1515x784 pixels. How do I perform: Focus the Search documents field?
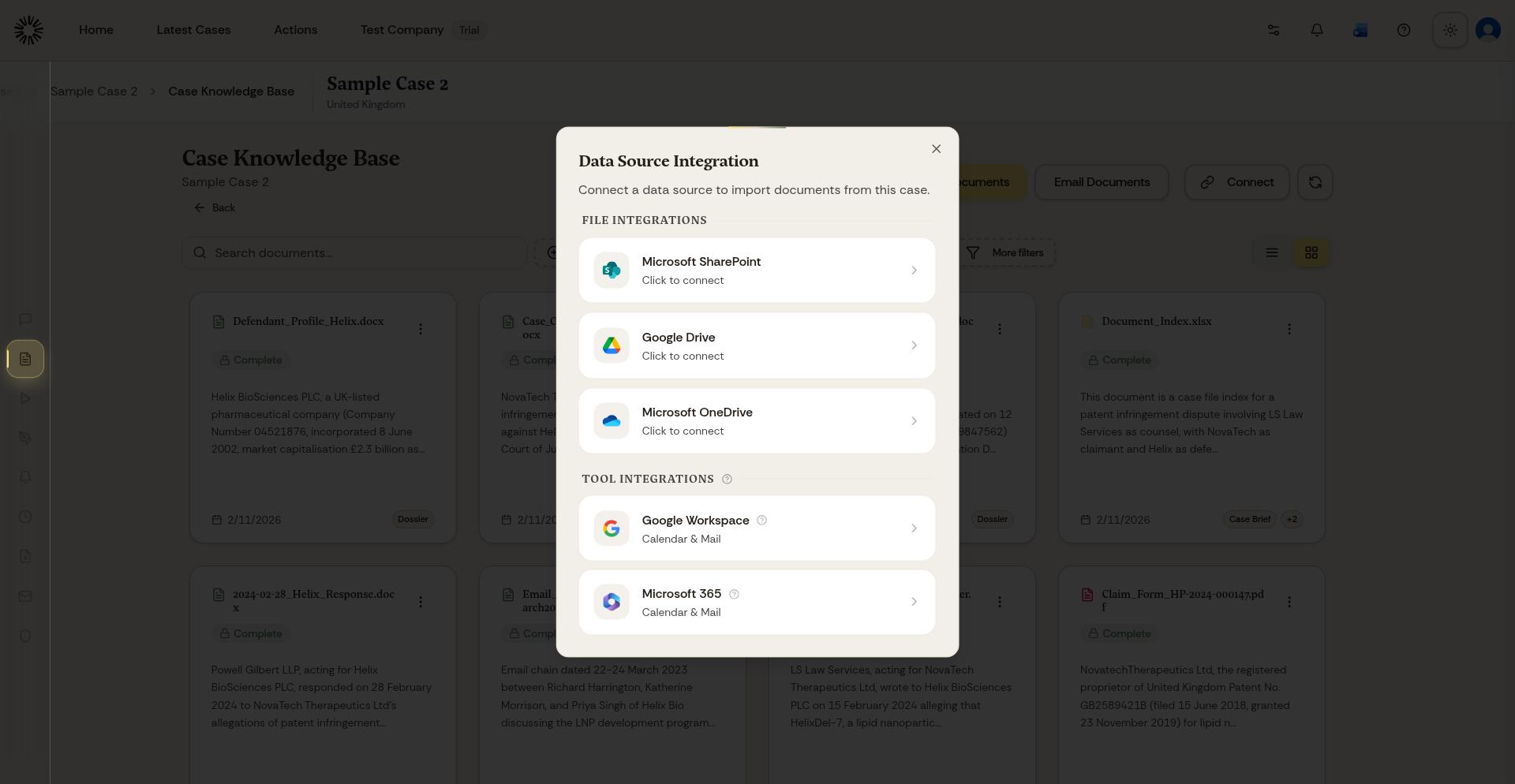[354, 252]
